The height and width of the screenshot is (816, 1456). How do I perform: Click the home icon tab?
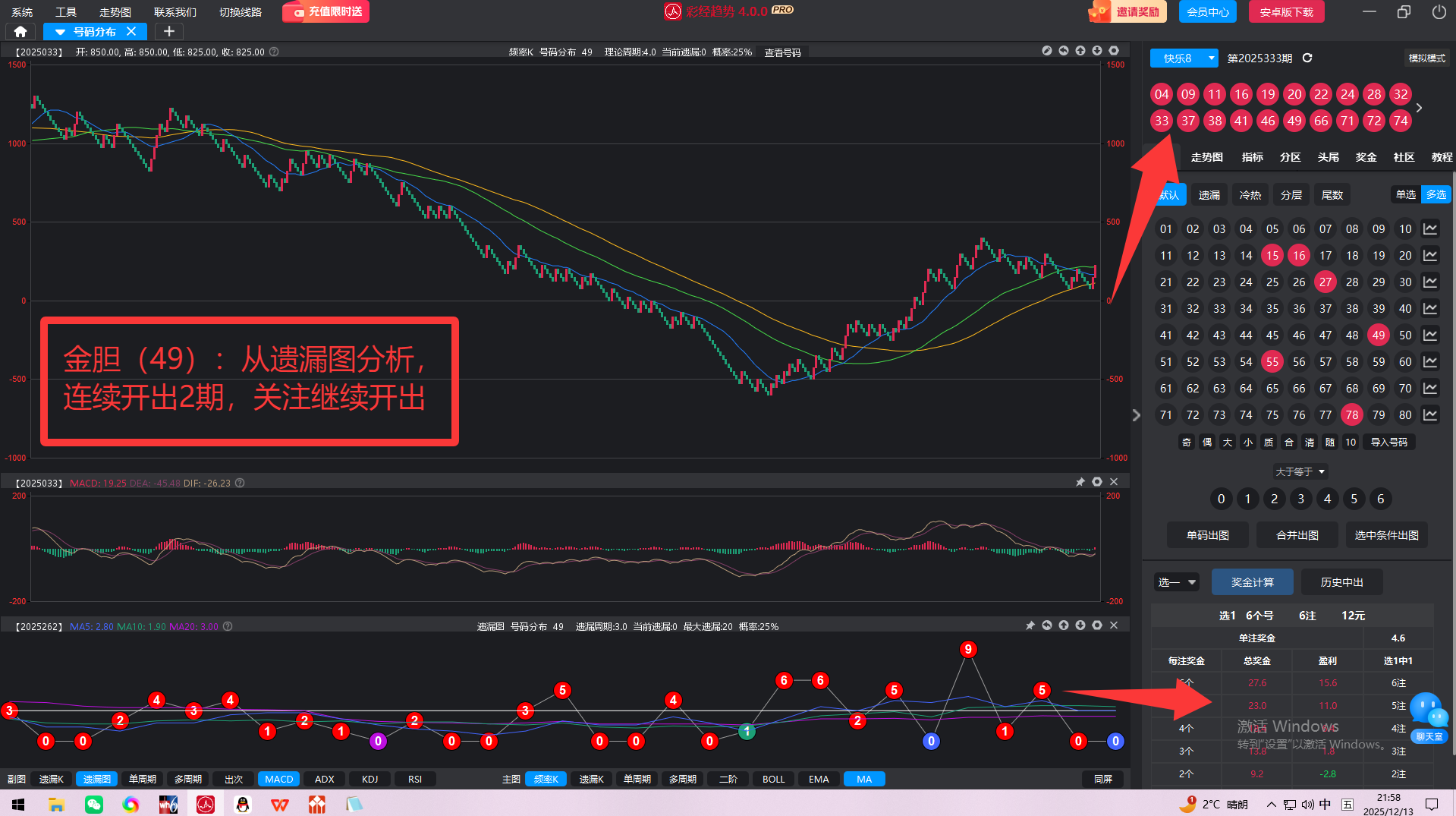tap(20, 31)
